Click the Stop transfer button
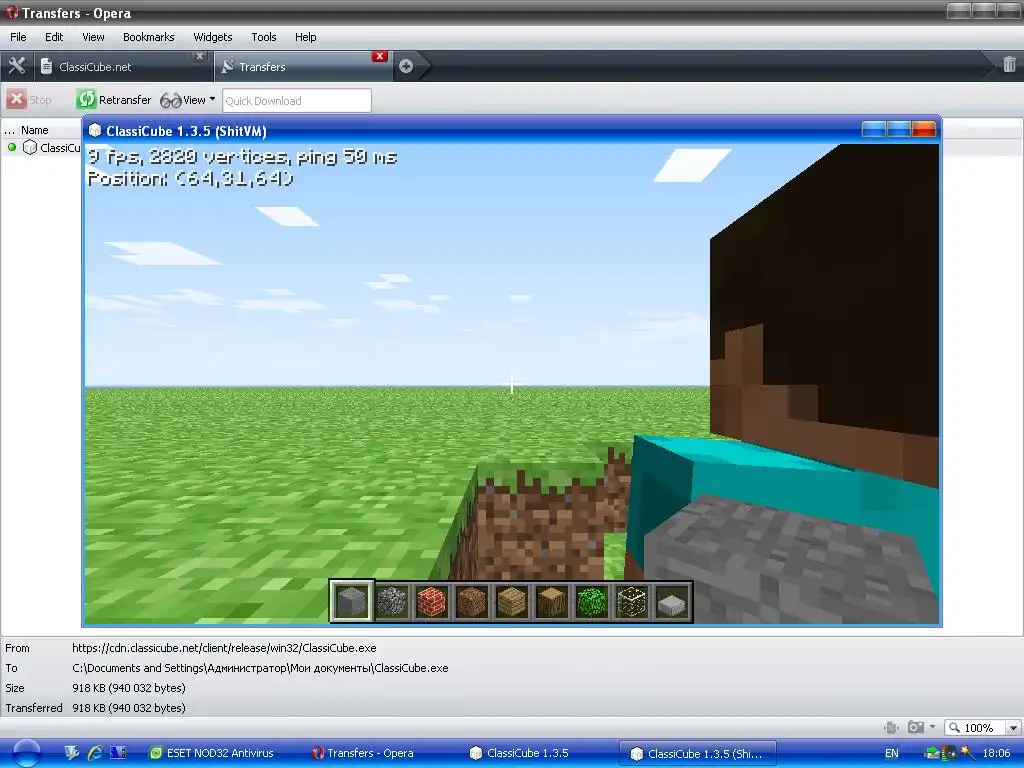This screenshot has height=768, width=1024. point(29,100)
